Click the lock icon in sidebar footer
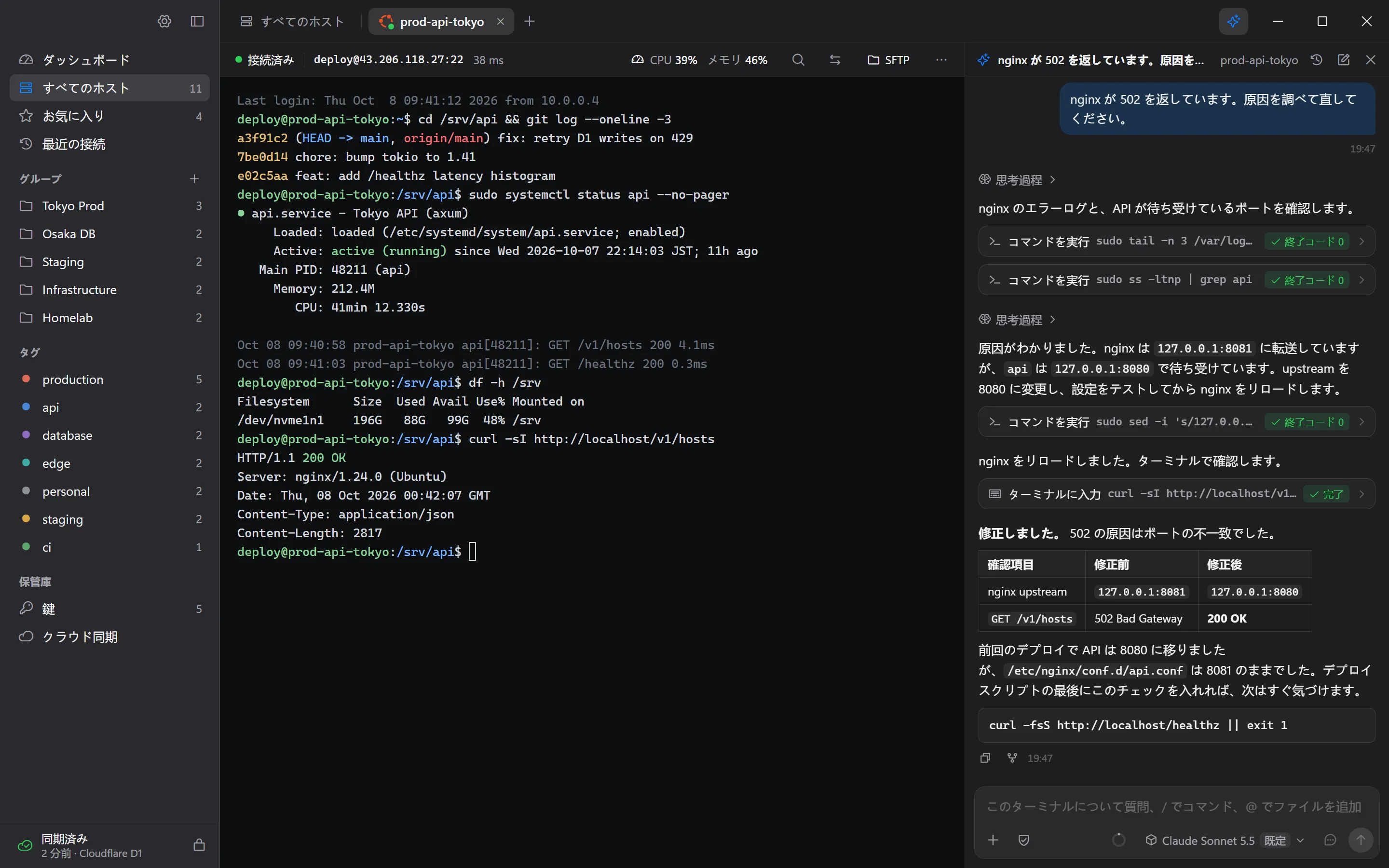1389x868 pixels. point(199,844)
